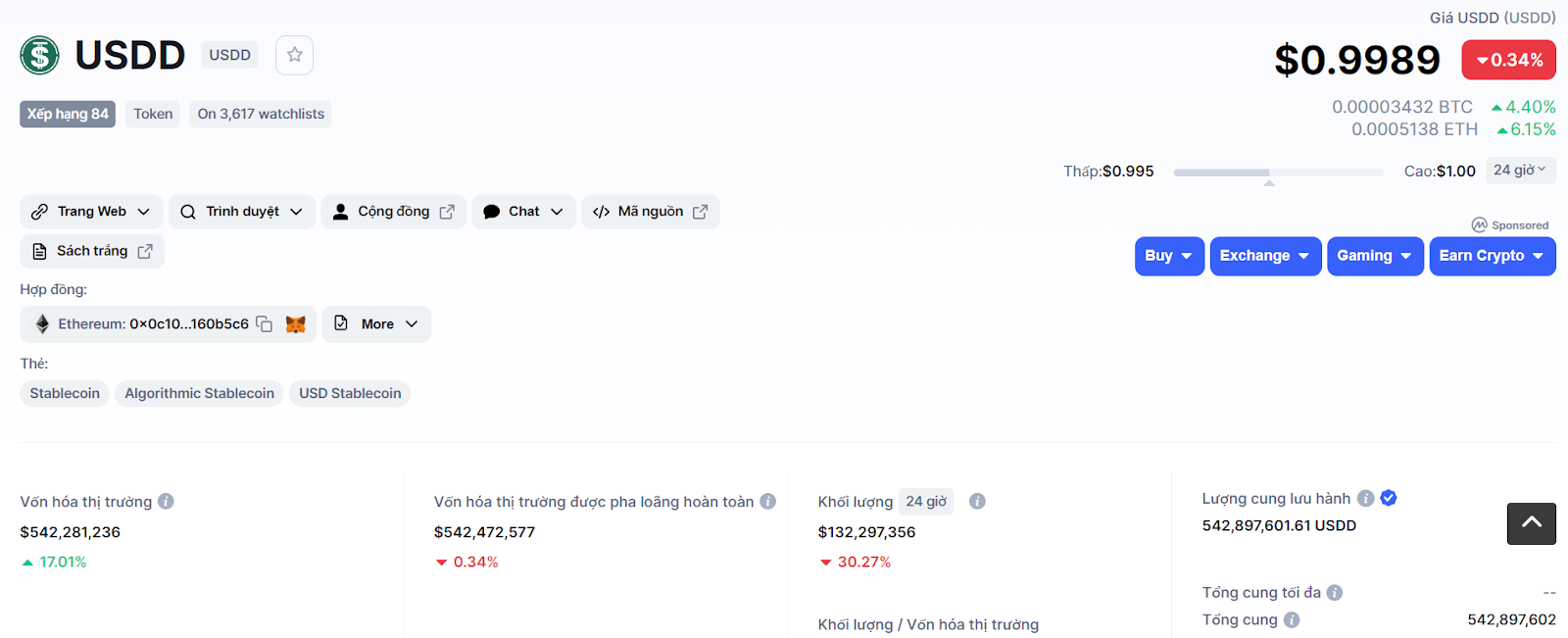Click the document icon in More button

pyautogui.click(x=341, y=323)
